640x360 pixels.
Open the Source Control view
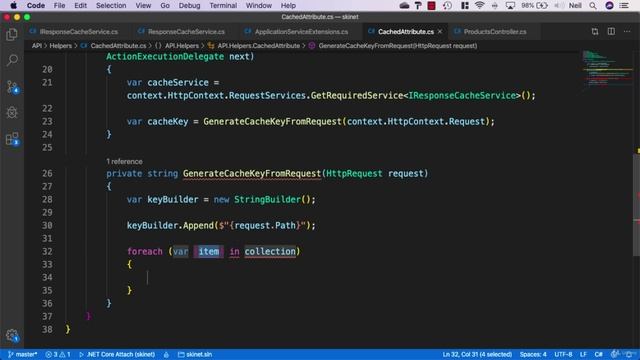click(x=12, y=87)
